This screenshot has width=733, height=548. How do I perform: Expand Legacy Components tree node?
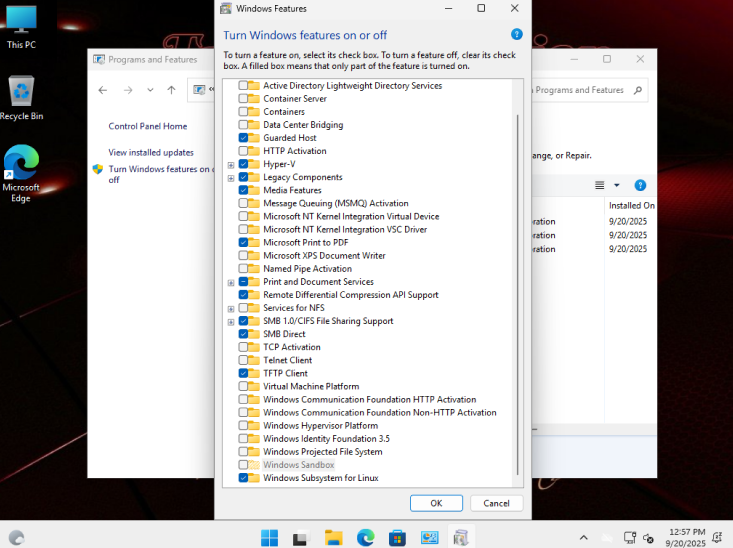231,178
